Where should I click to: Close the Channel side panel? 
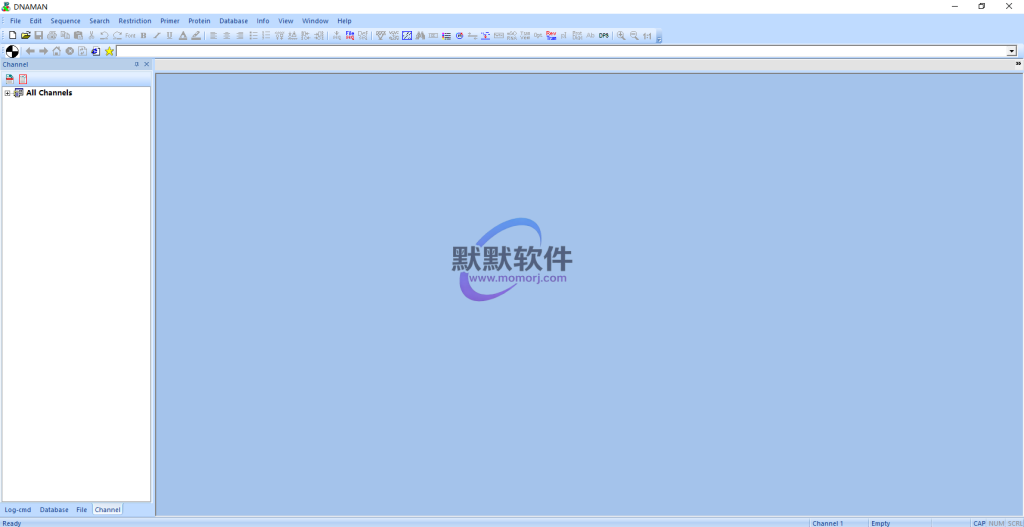point(147,64)
